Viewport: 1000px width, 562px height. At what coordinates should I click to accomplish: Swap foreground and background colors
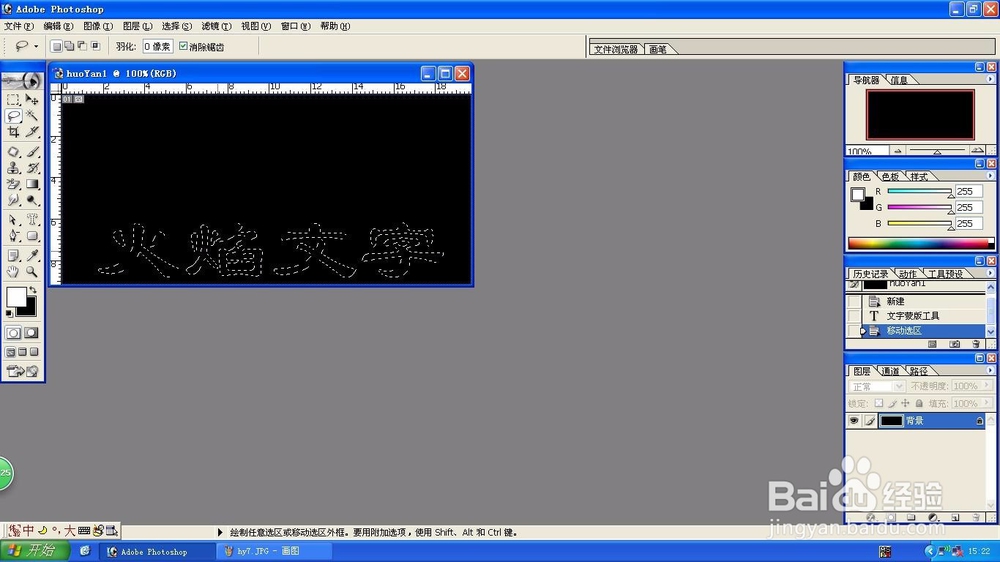33,290
